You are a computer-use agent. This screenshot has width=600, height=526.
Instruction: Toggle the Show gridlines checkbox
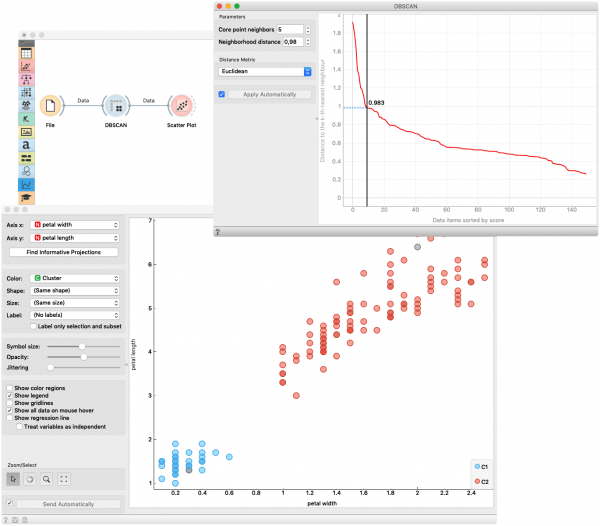click(9, 403)
